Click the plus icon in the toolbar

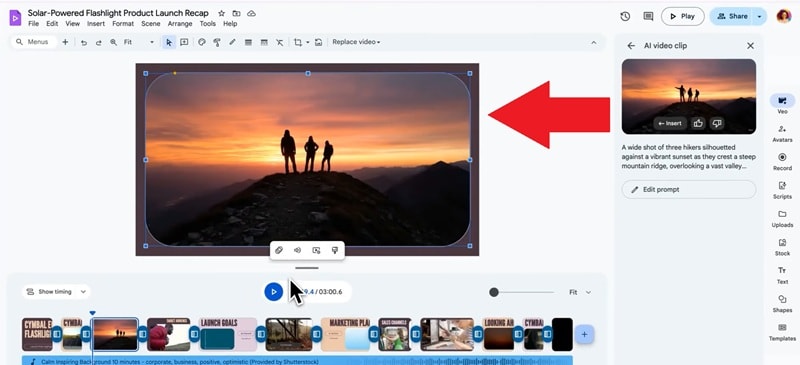coord(65,42)
